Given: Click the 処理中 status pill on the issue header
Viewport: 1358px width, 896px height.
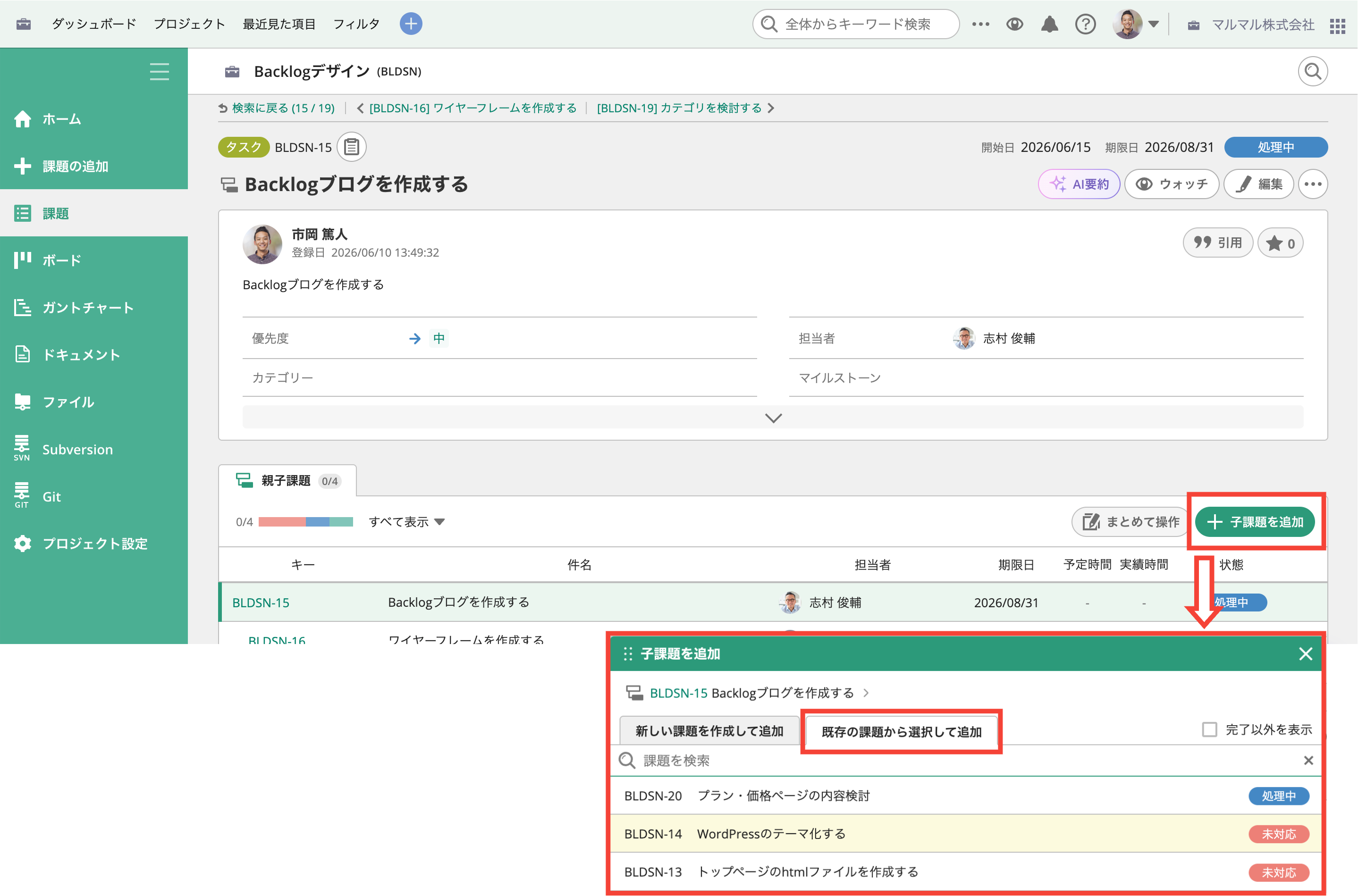Looking at the screenshot, I should 1275,147.
